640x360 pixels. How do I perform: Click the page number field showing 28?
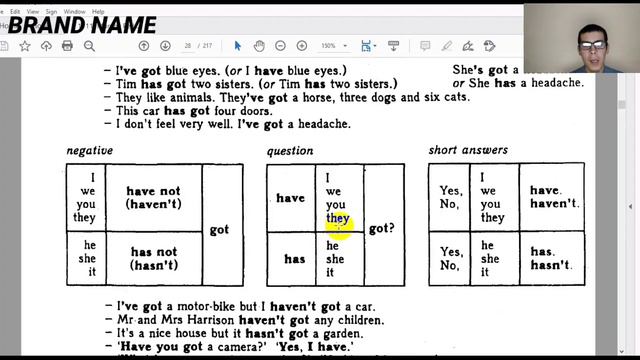click(188, 46)
